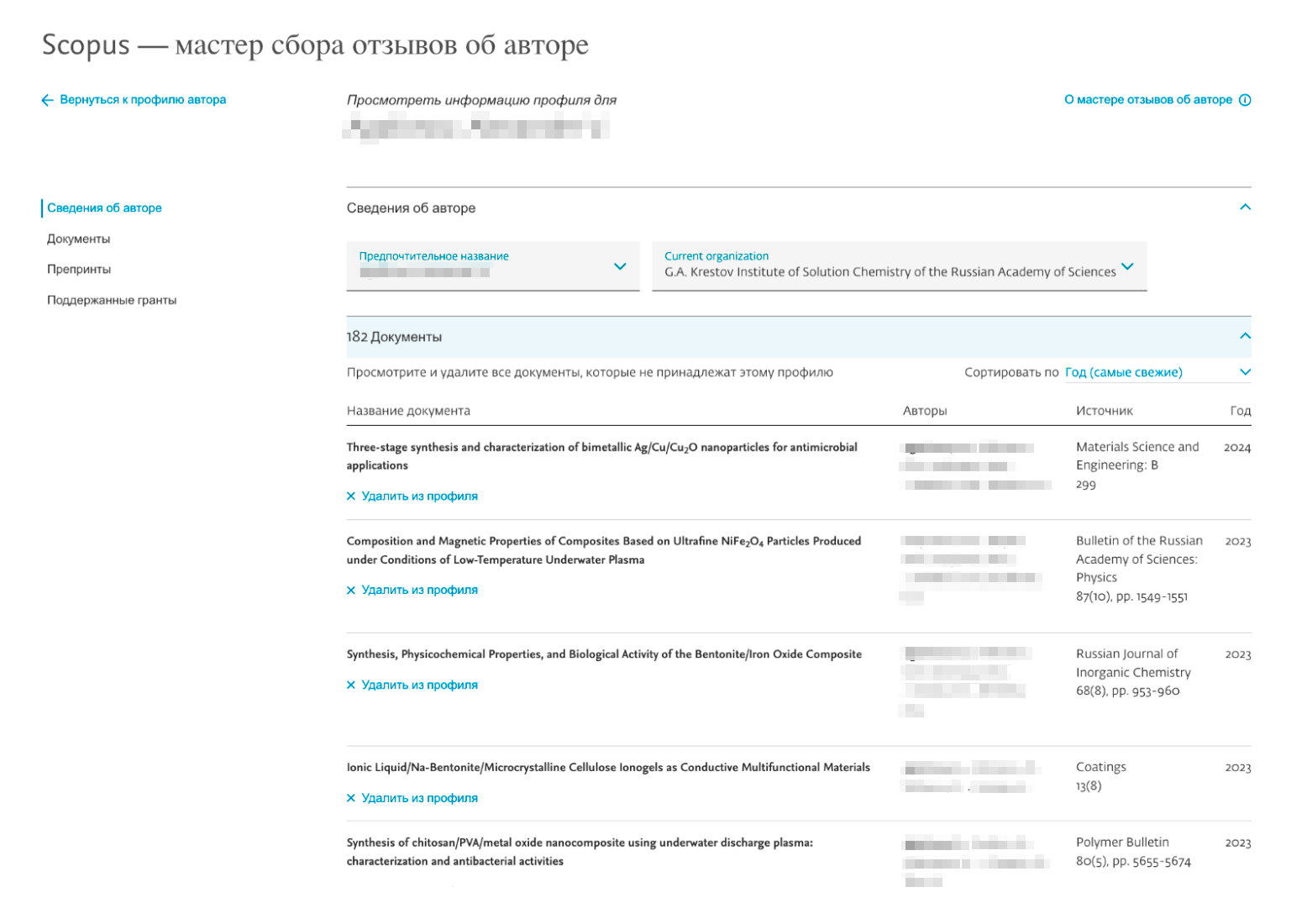Viewport: 1307px width, 924px height.
Task: Click source Bulletin of the Russian Academy of Sciences
Action: tap(1139, 559)
